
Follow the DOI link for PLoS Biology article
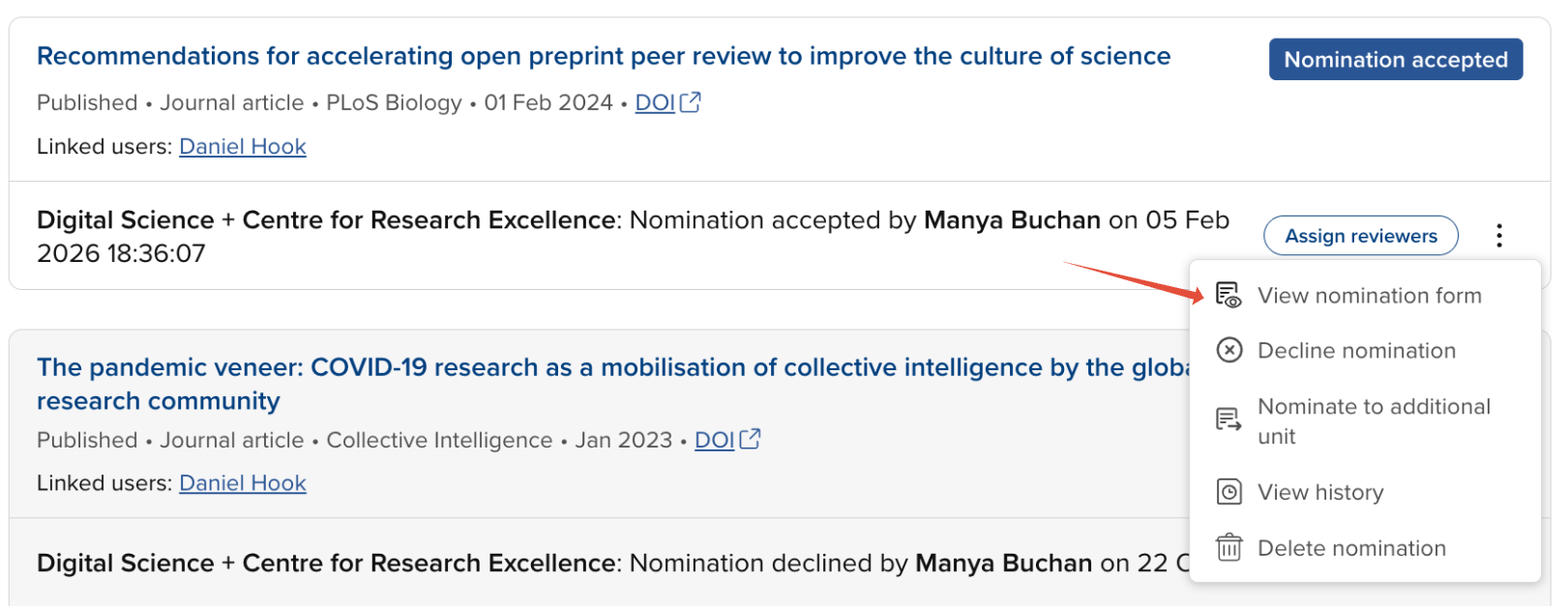coord(655,103)
